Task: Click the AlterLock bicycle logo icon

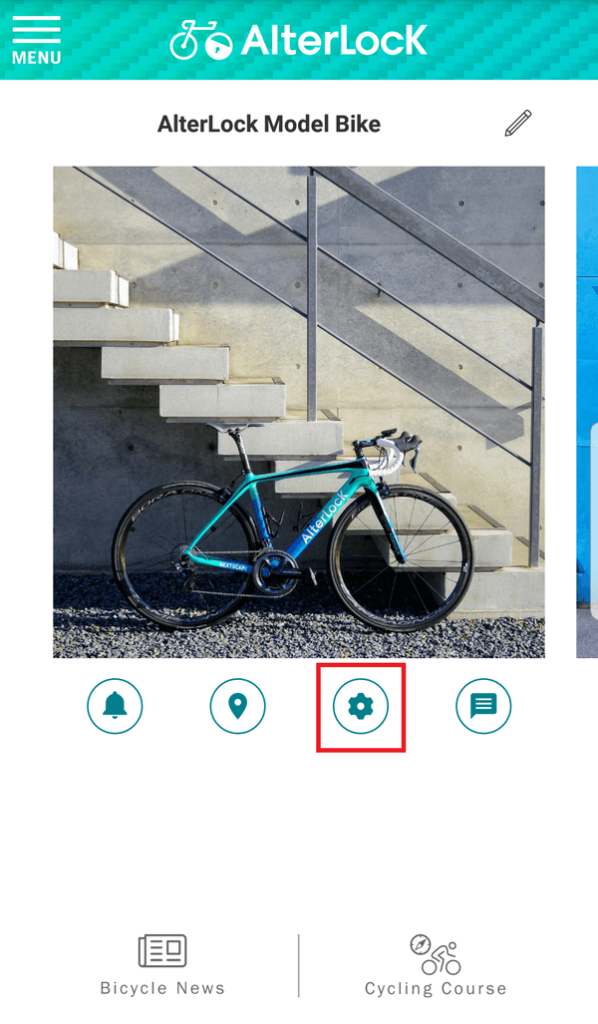Action: (x=201, y=40)
